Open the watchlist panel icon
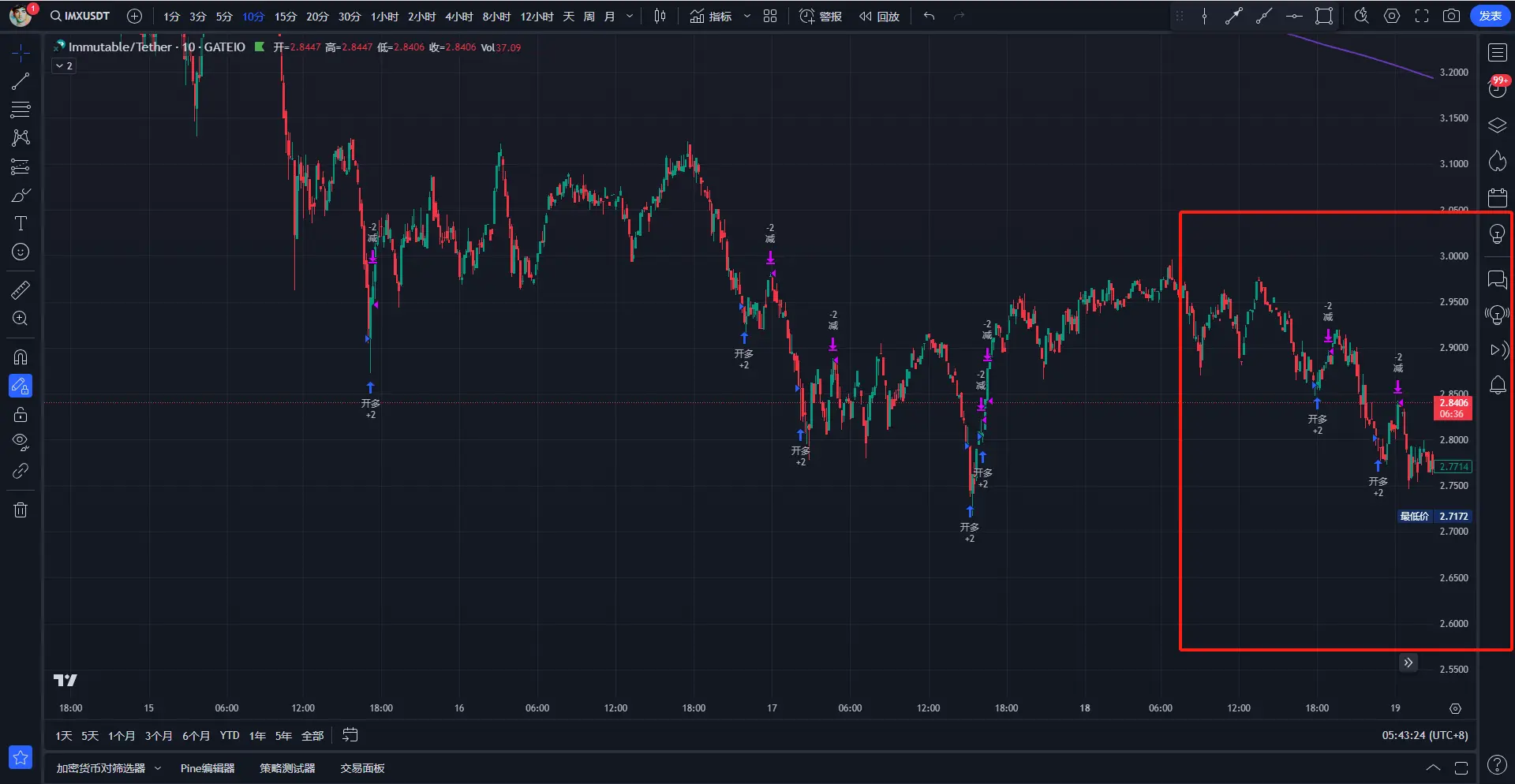Image resolution: width=1515 pixels, height=784 pixels. (x=1497, y=53)
